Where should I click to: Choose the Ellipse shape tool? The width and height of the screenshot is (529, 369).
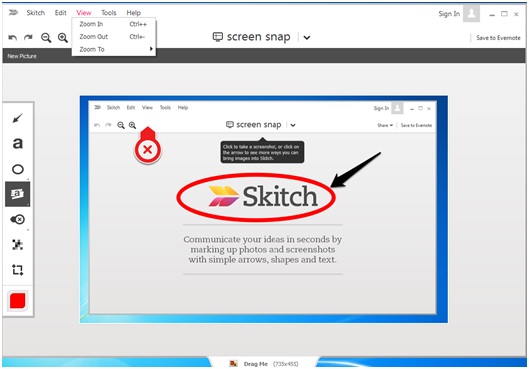18,169
